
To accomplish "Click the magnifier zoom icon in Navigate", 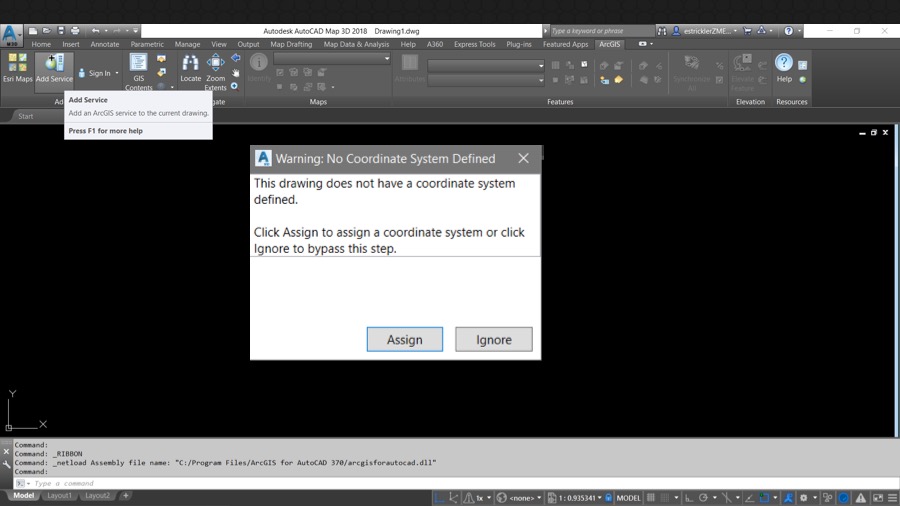I will pos(235,86).
